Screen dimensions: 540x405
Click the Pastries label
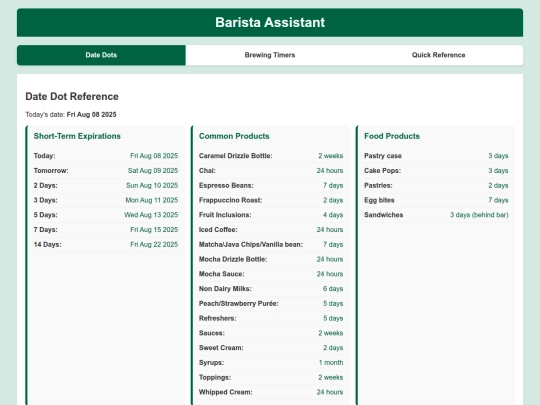[x=378, y=185]
